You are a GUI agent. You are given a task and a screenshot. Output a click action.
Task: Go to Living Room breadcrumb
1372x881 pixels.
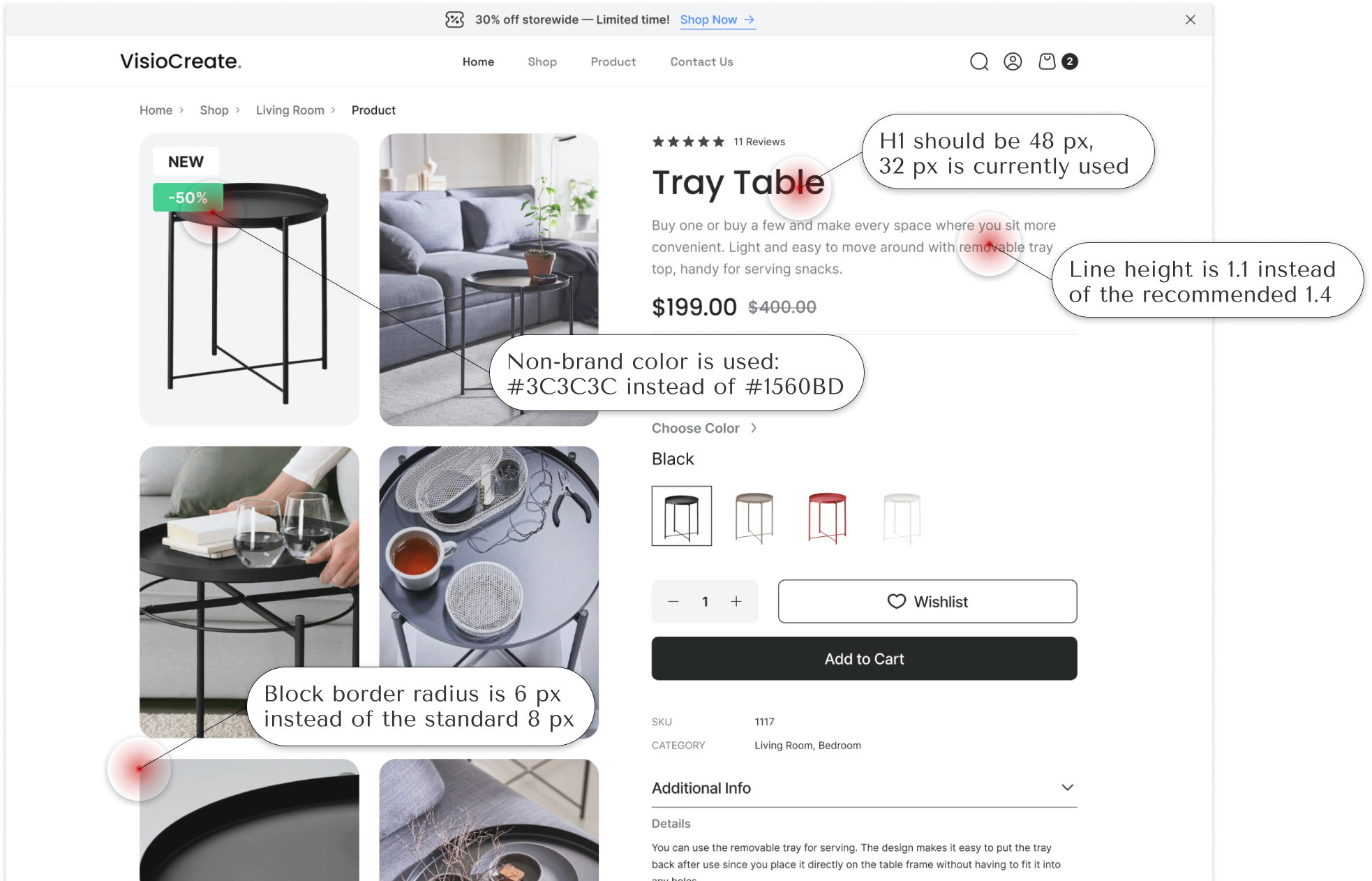[x=290, y=110]
